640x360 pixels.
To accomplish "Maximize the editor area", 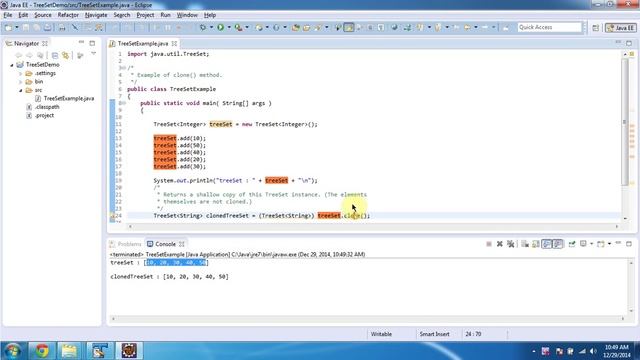I will coord(629,43).
